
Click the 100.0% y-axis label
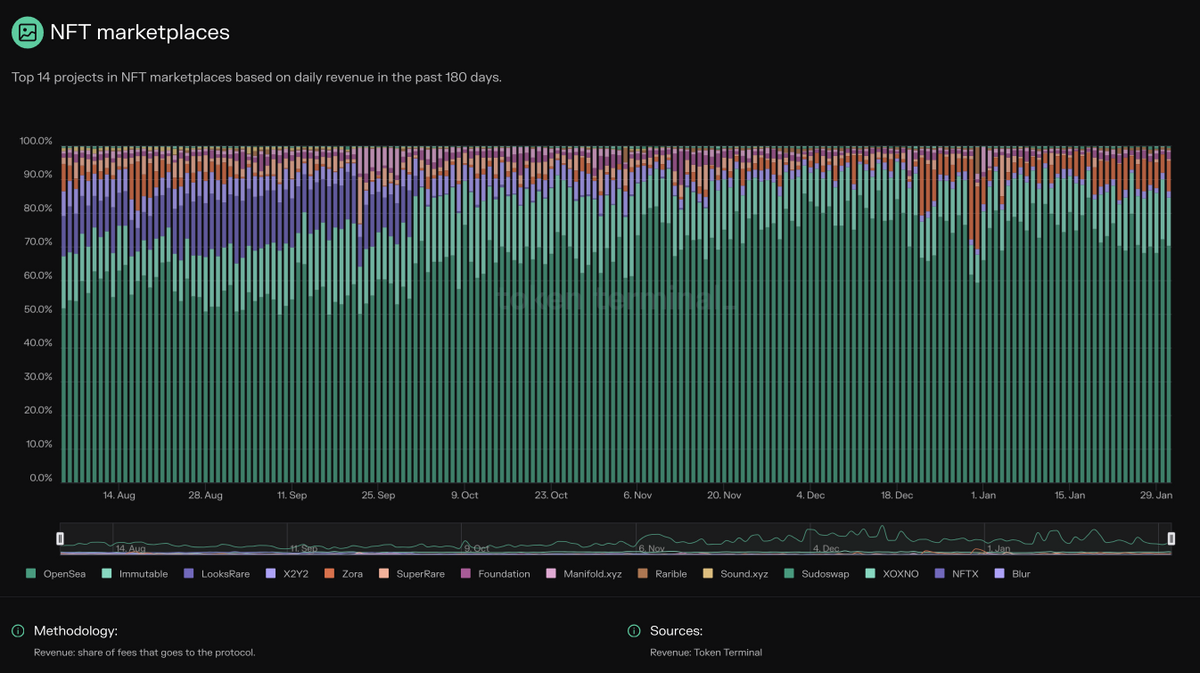[x=36, y=141]
